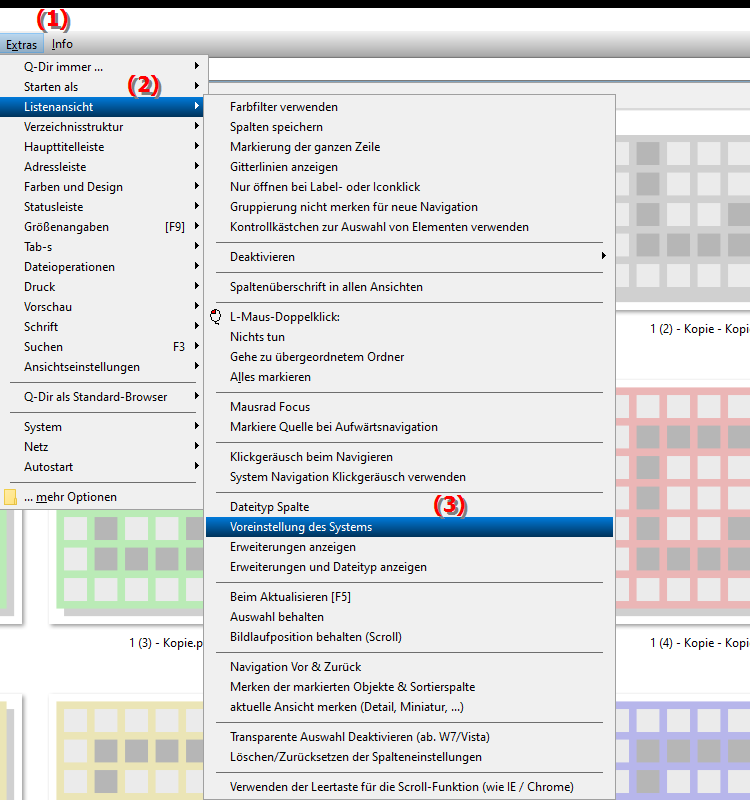
Task: Click the L-Maus-Doppelklick: label
Action: (285, 317)
